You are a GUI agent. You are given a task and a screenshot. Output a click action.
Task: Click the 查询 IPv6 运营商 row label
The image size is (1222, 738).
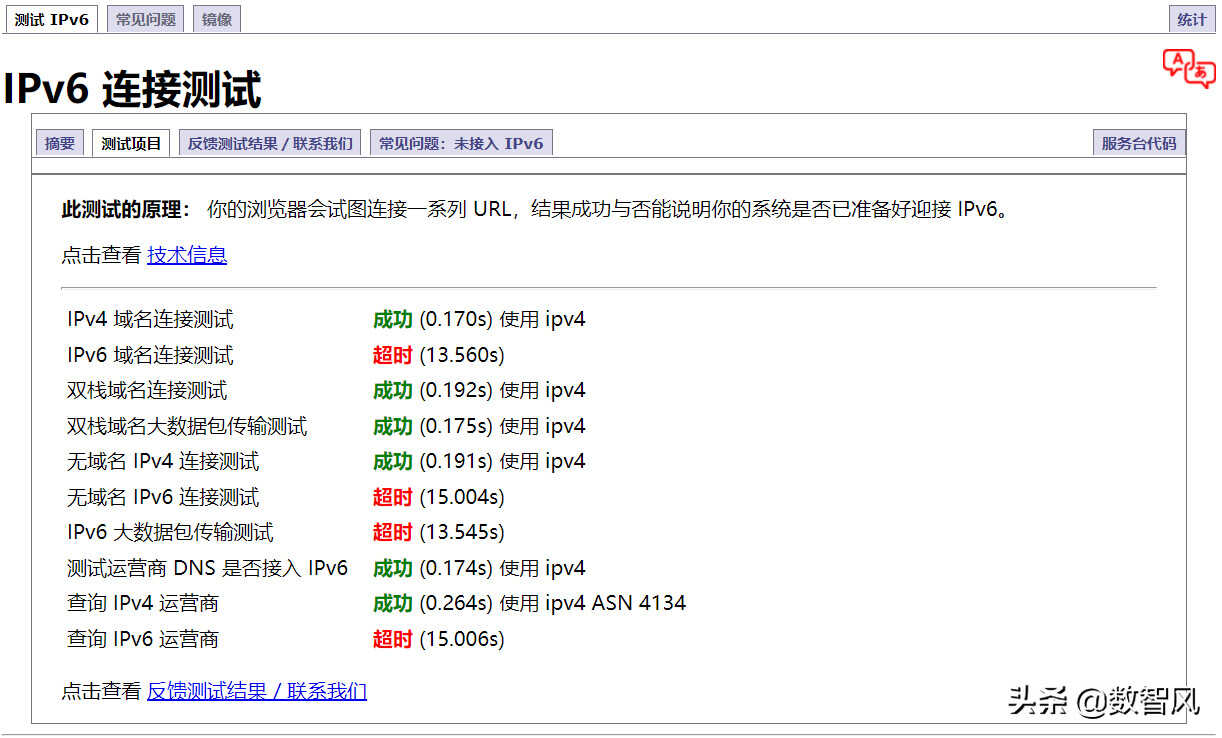pos(143,639)
